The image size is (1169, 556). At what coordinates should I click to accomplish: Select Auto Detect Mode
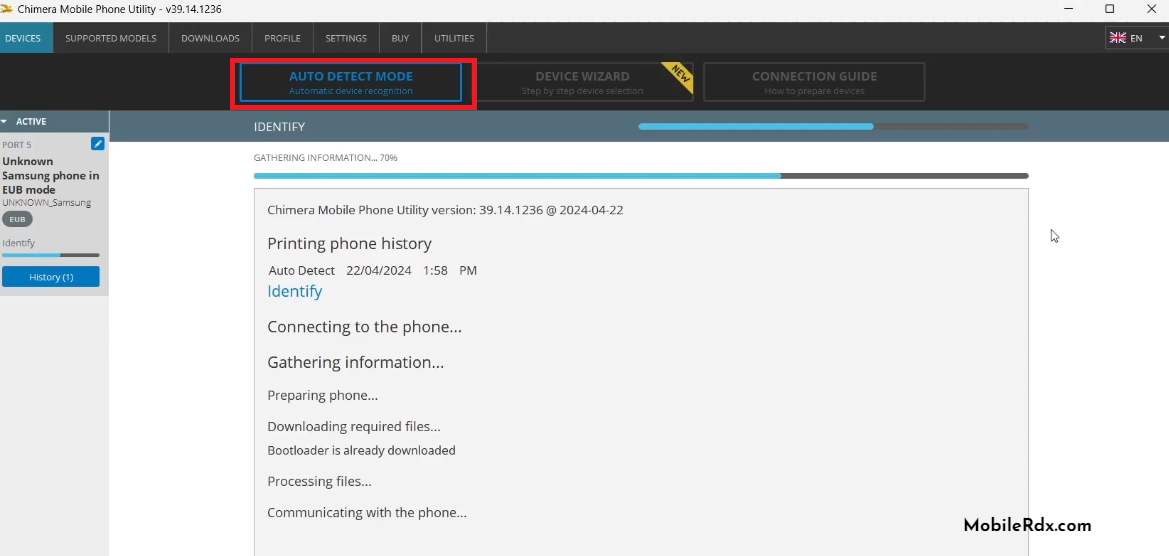tap(351, 82)
